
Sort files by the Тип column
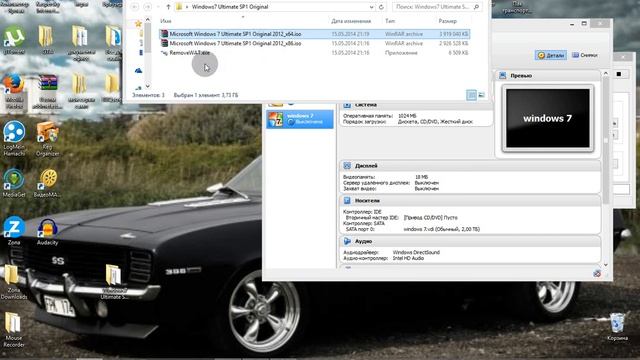coord(390,21)
